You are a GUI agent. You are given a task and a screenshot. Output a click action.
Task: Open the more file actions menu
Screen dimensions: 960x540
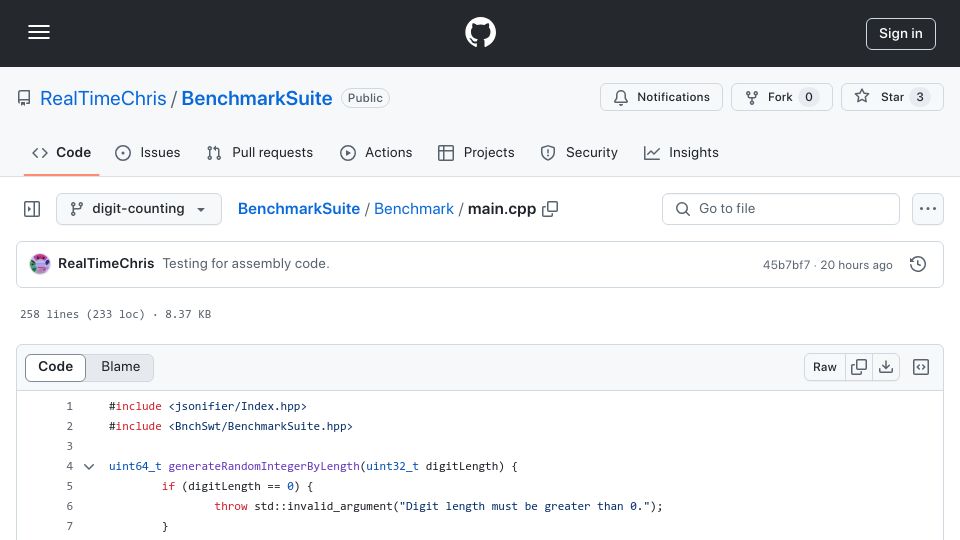click(x=928, y=209)
